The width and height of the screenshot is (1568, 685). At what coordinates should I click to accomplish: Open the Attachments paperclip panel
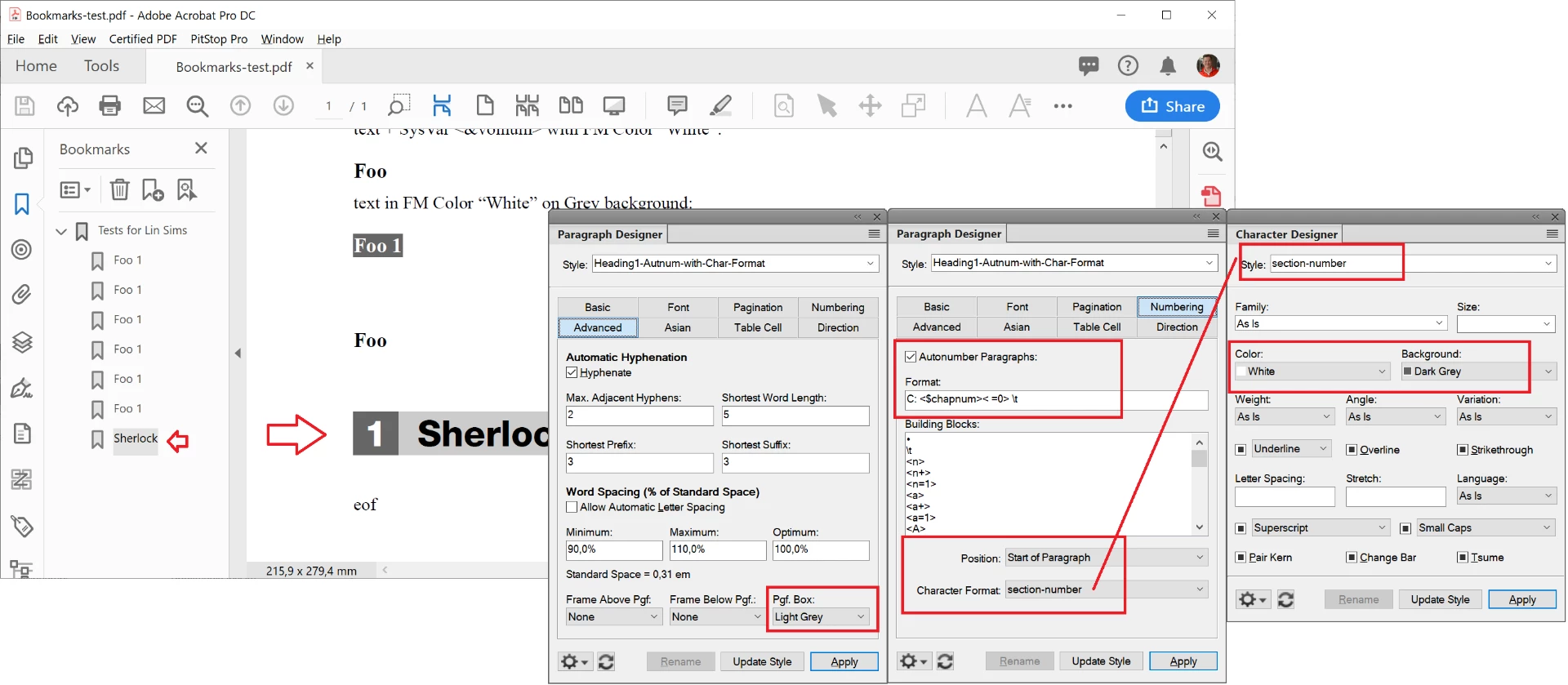click(x=22, y=295)
